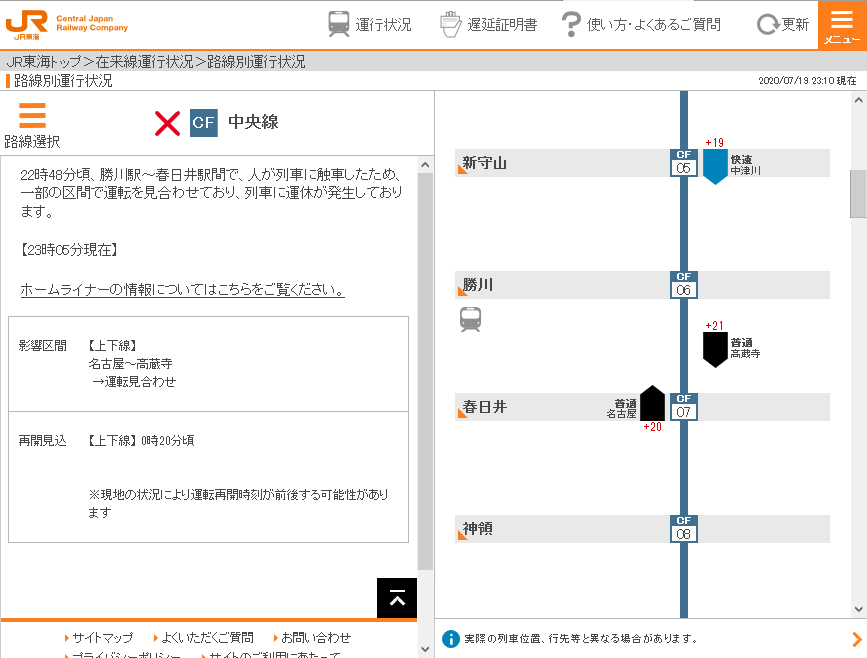Screen dimensions: 867x658
Task: Open 運行状況 train status page
Action: (369, 24)
